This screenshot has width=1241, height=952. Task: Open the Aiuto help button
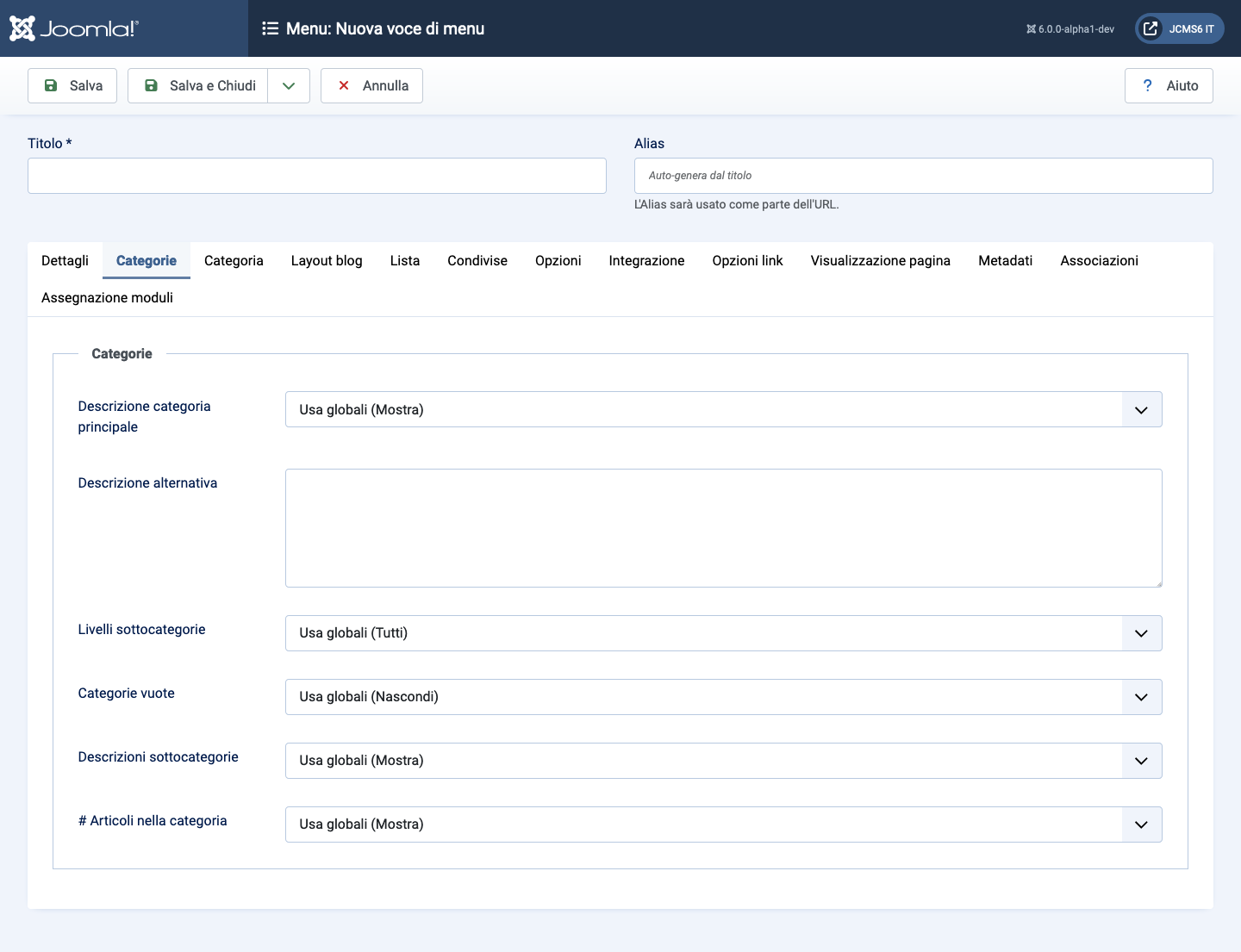1168,85
